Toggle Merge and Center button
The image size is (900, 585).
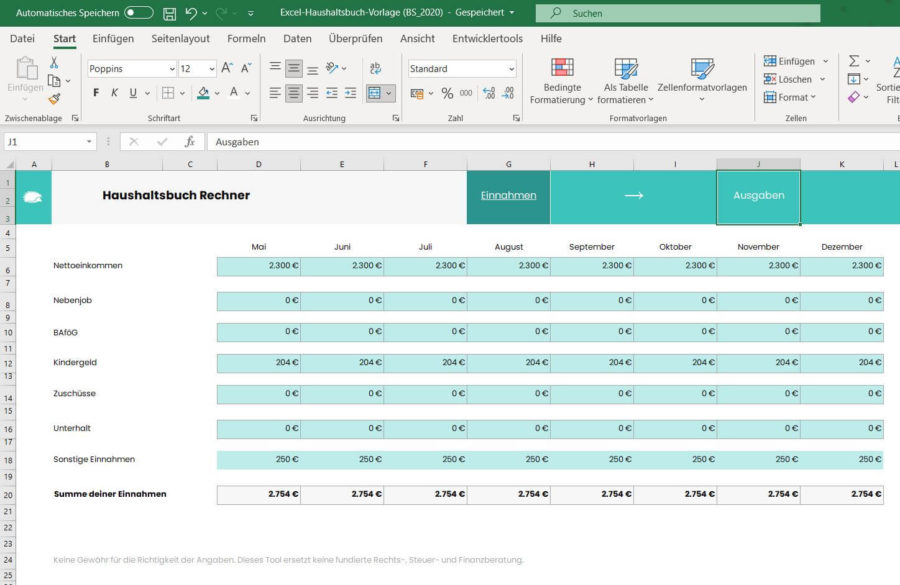(375, 93)
